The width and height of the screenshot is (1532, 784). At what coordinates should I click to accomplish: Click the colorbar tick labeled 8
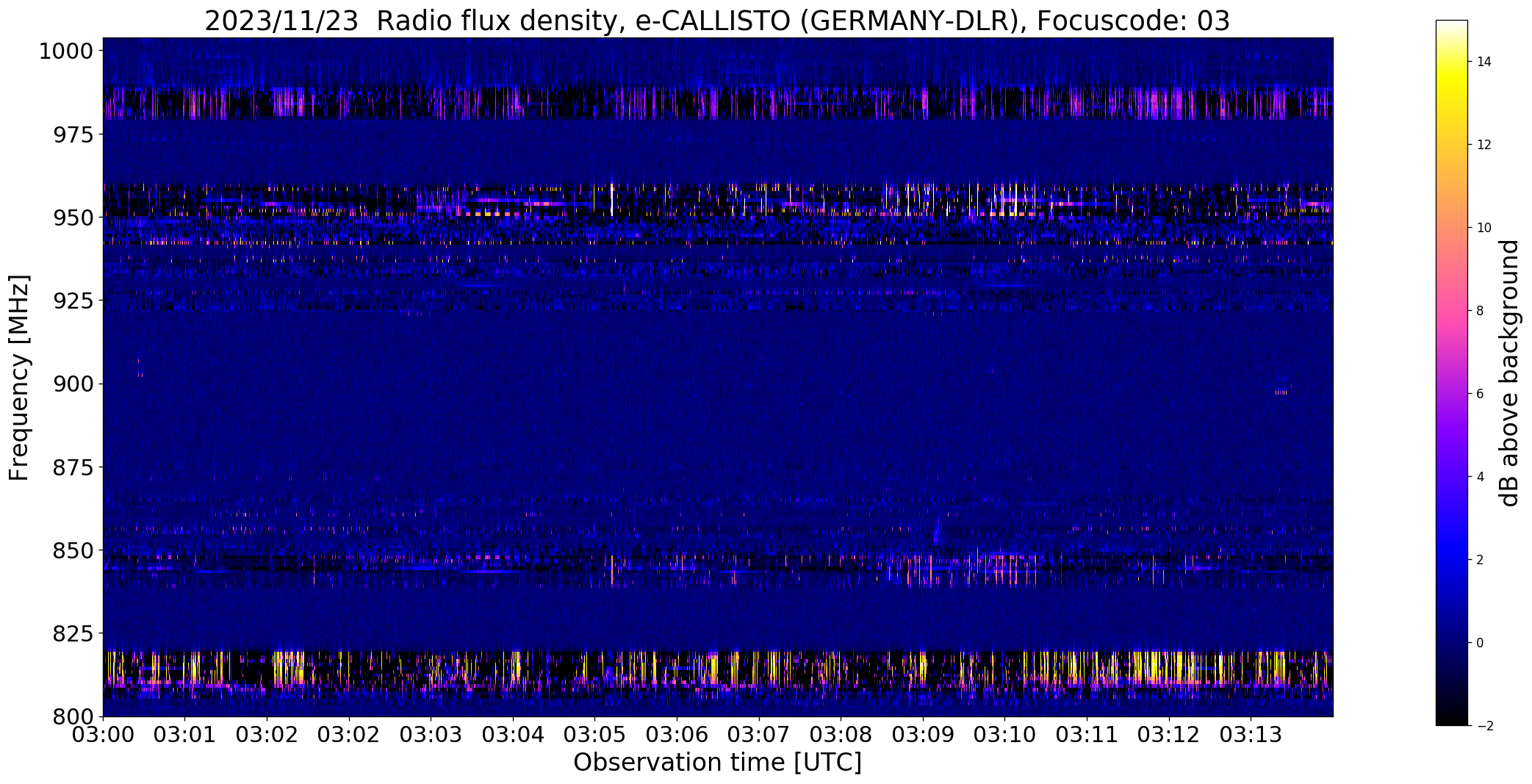point(1480,311)
